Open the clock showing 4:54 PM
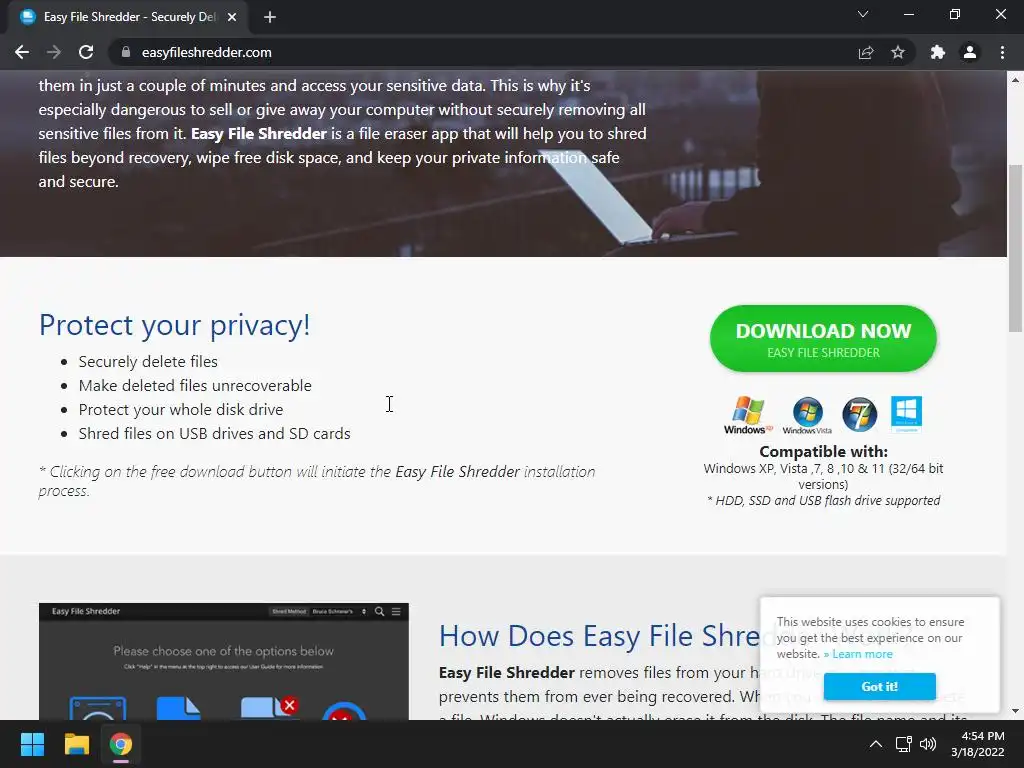Screen dimensions: 1024x768 (978, 744)
